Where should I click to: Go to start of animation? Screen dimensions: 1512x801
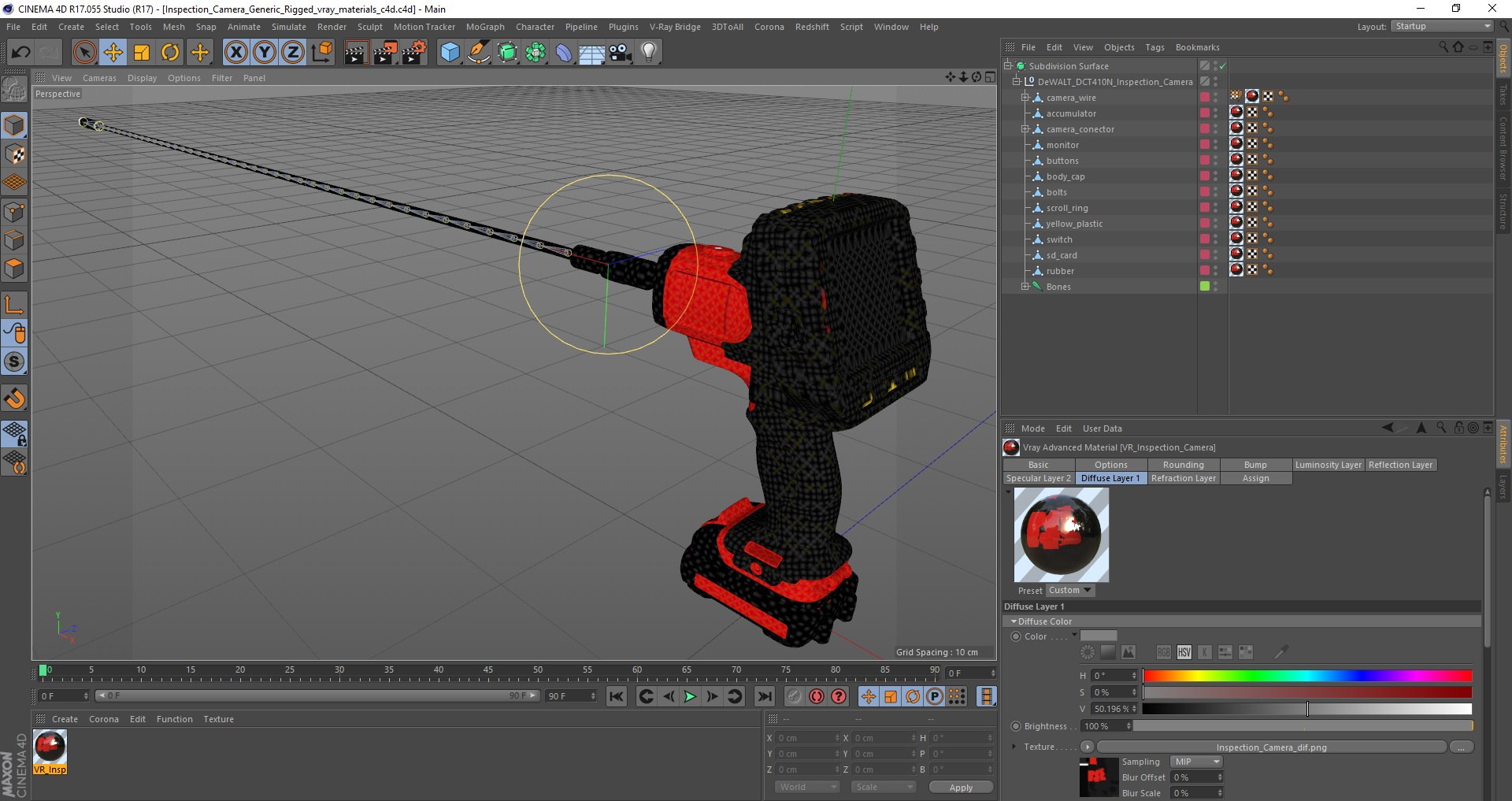coord(617,696)
